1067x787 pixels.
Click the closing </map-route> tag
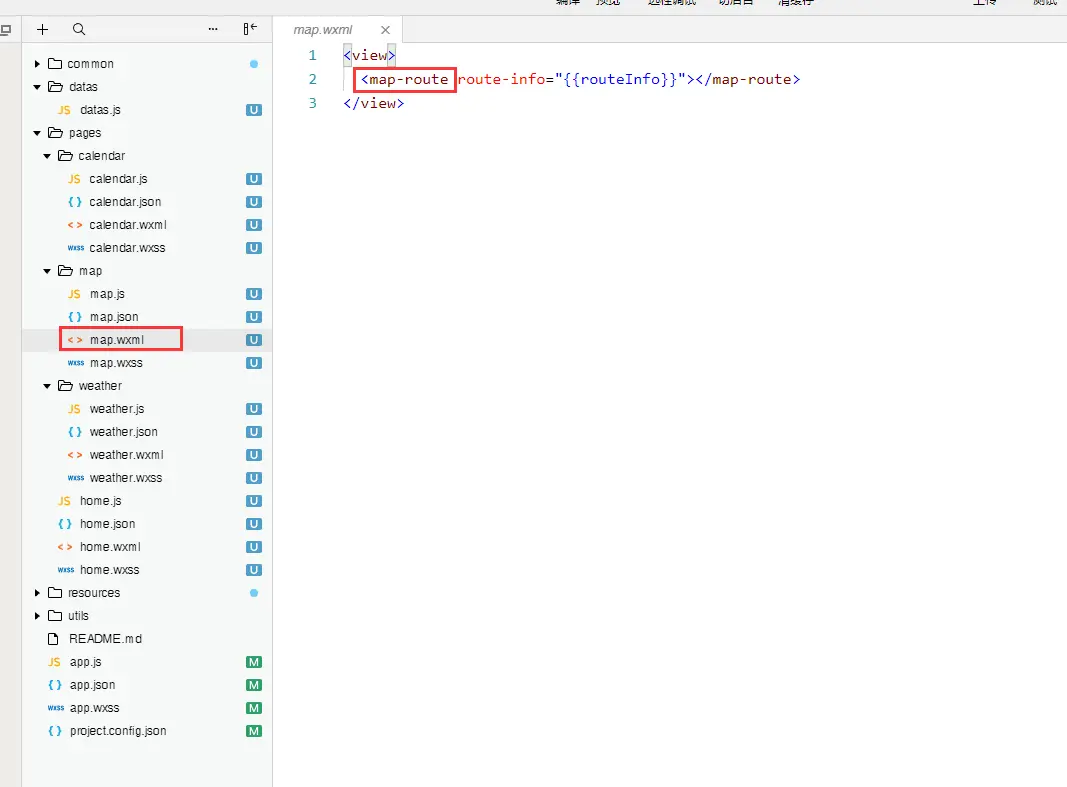pos(748,80)
